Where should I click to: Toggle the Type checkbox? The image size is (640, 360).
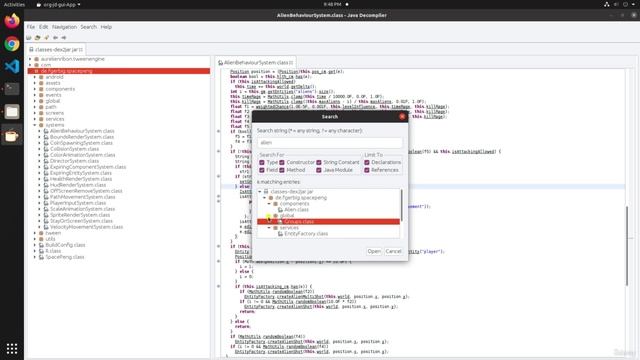pos(262,162)
